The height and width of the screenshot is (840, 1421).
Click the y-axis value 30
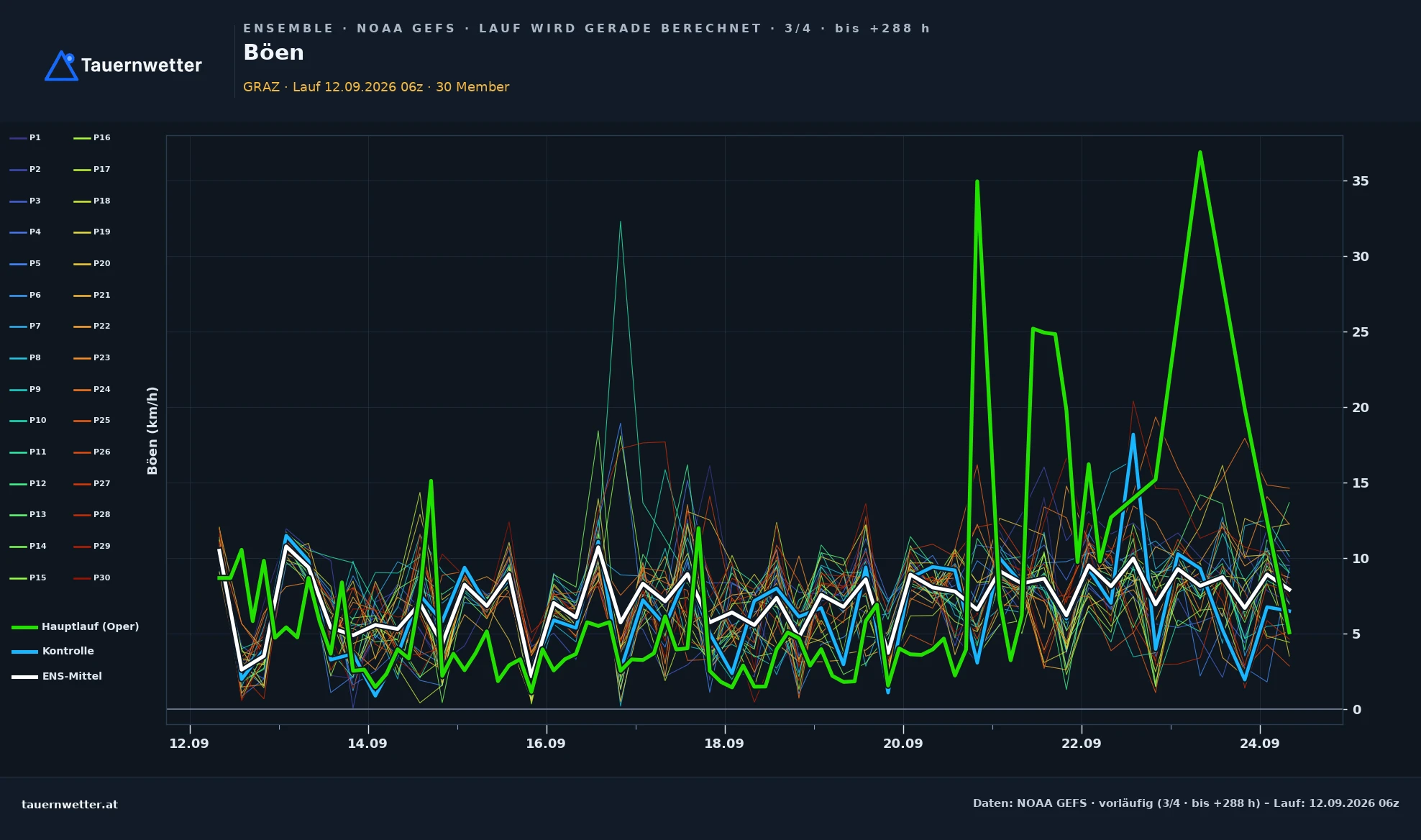pyautogui.click(x=1361, y=257)
